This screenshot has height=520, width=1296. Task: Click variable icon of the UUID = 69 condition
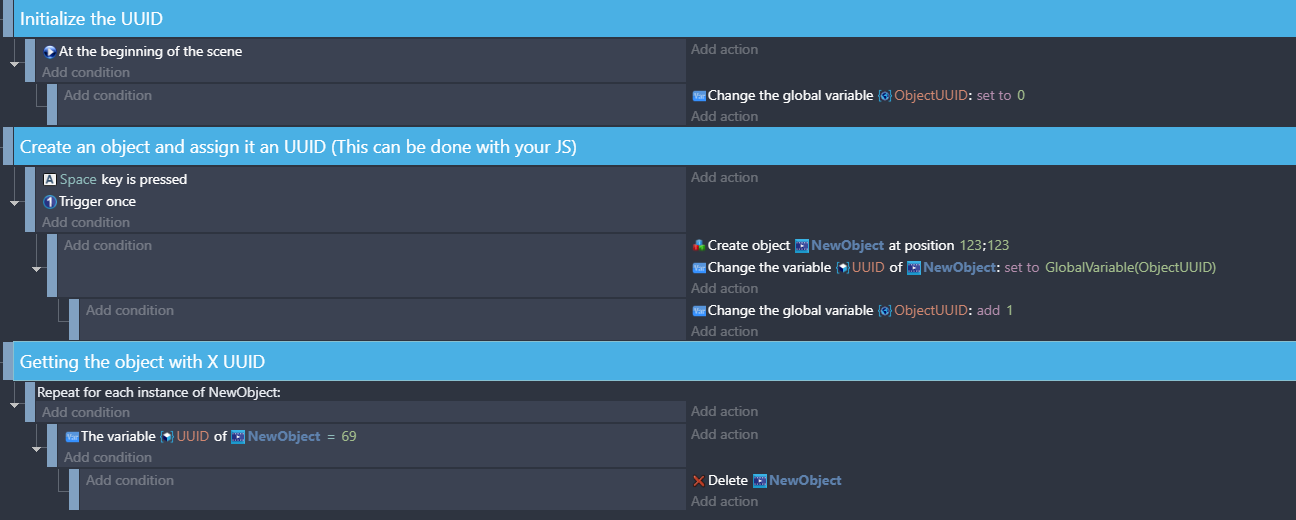pyautogui.click(x=71, y=437)
